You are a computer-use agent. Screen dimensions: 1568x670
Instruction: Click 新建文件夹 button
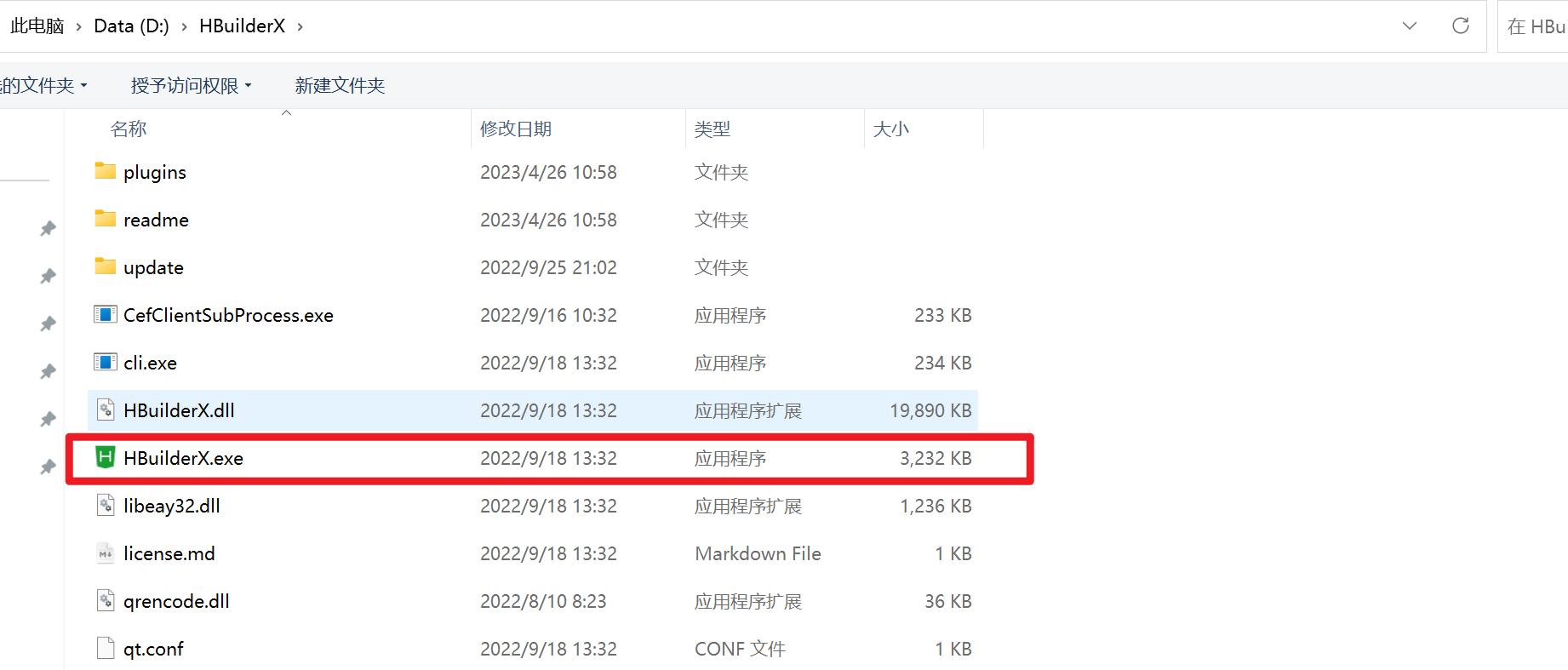tap(340, 85)
